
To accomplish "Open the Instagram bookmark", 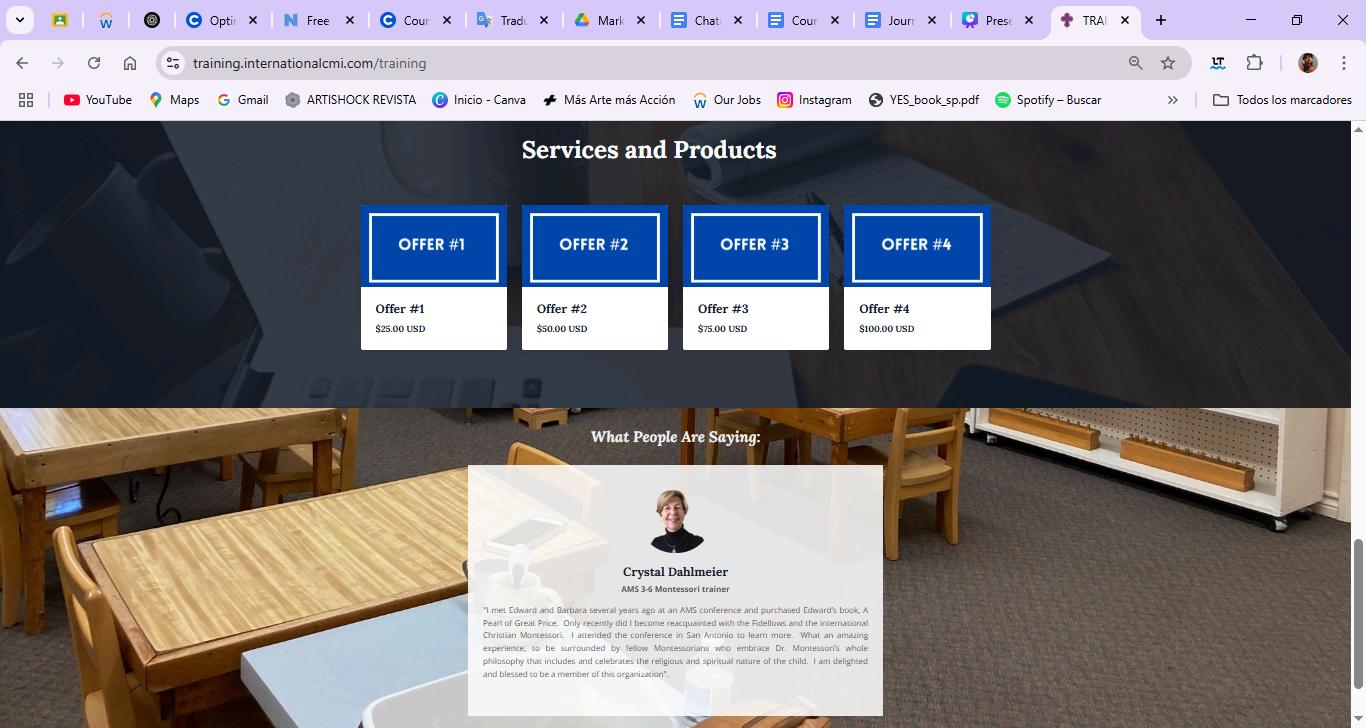I will pyautogui.click(x=815, y=100).
